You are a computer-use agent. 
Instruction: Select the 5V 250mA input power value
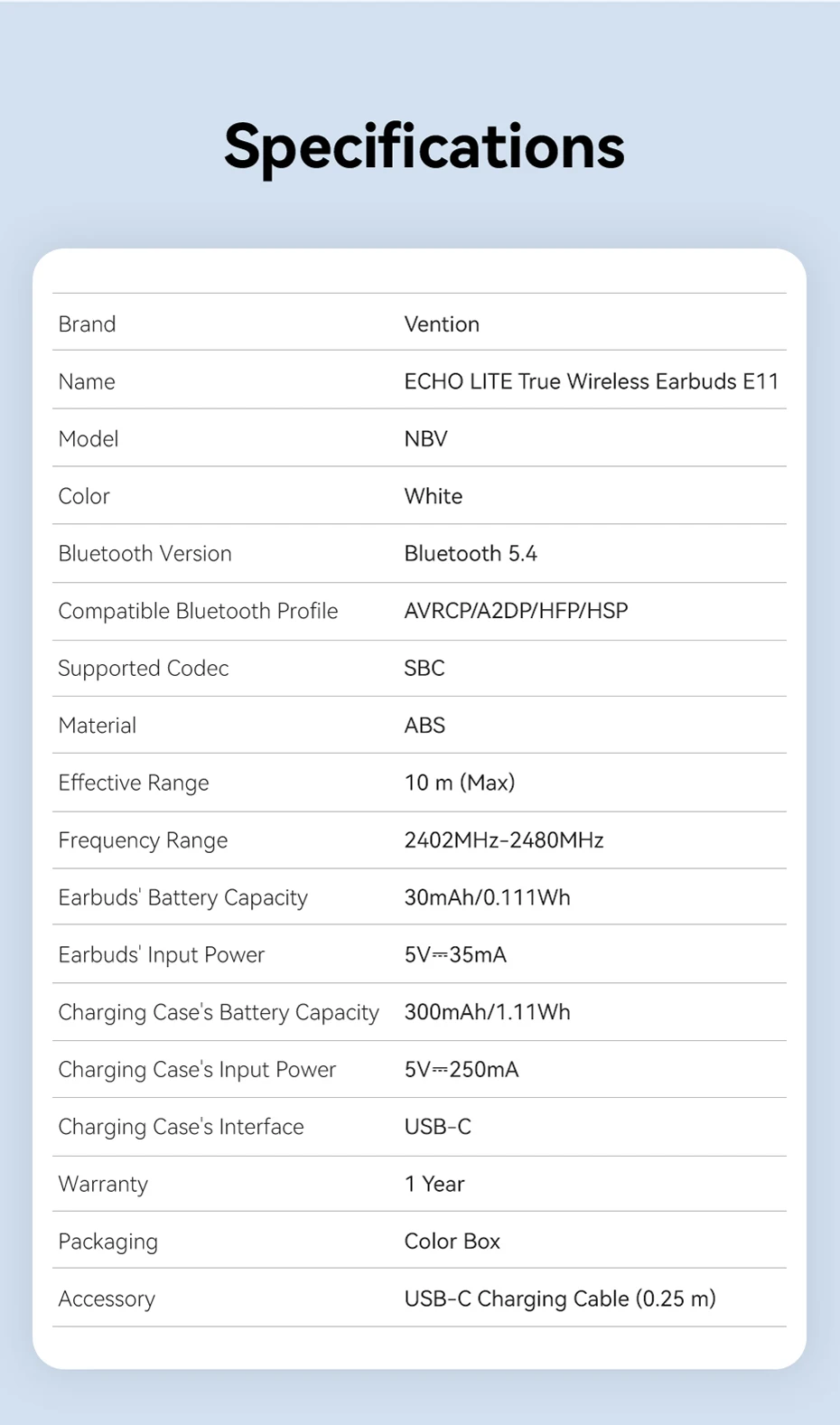[462, 1070]
